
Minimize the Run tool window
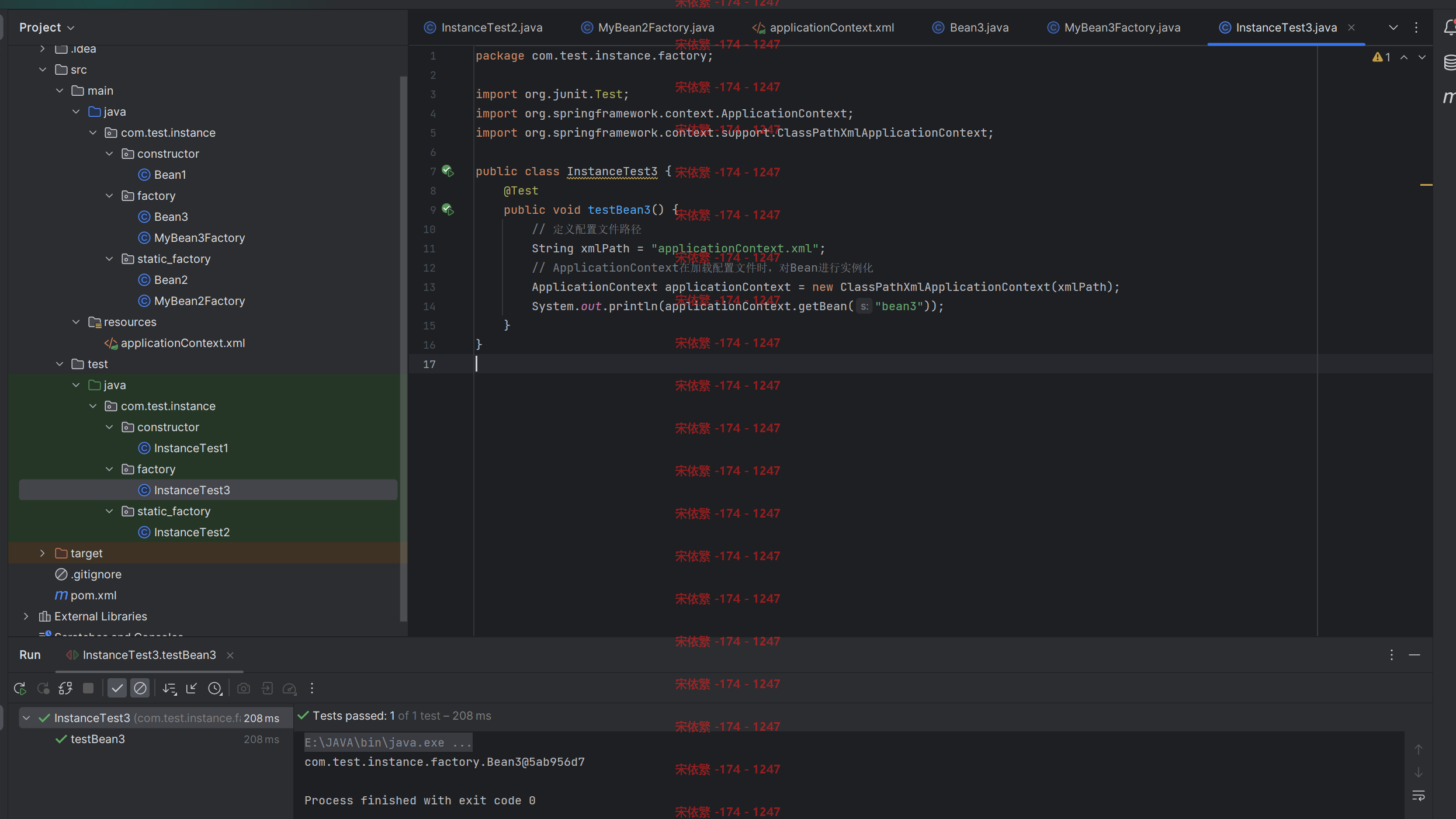tap(1415, 655)
